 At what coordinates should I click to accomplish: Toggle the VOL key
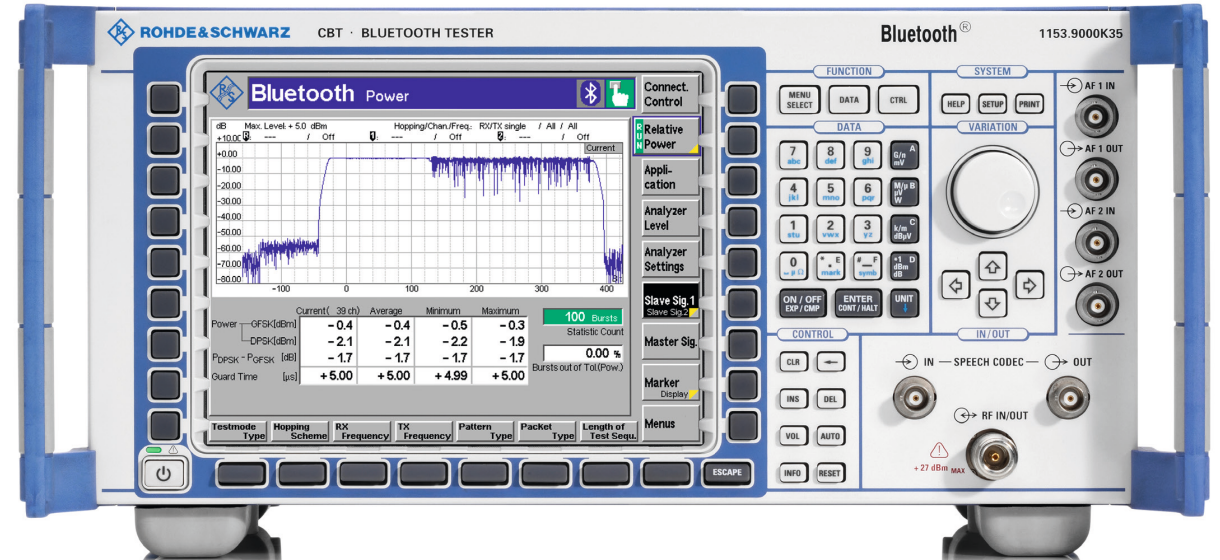(x=793, y=436)
